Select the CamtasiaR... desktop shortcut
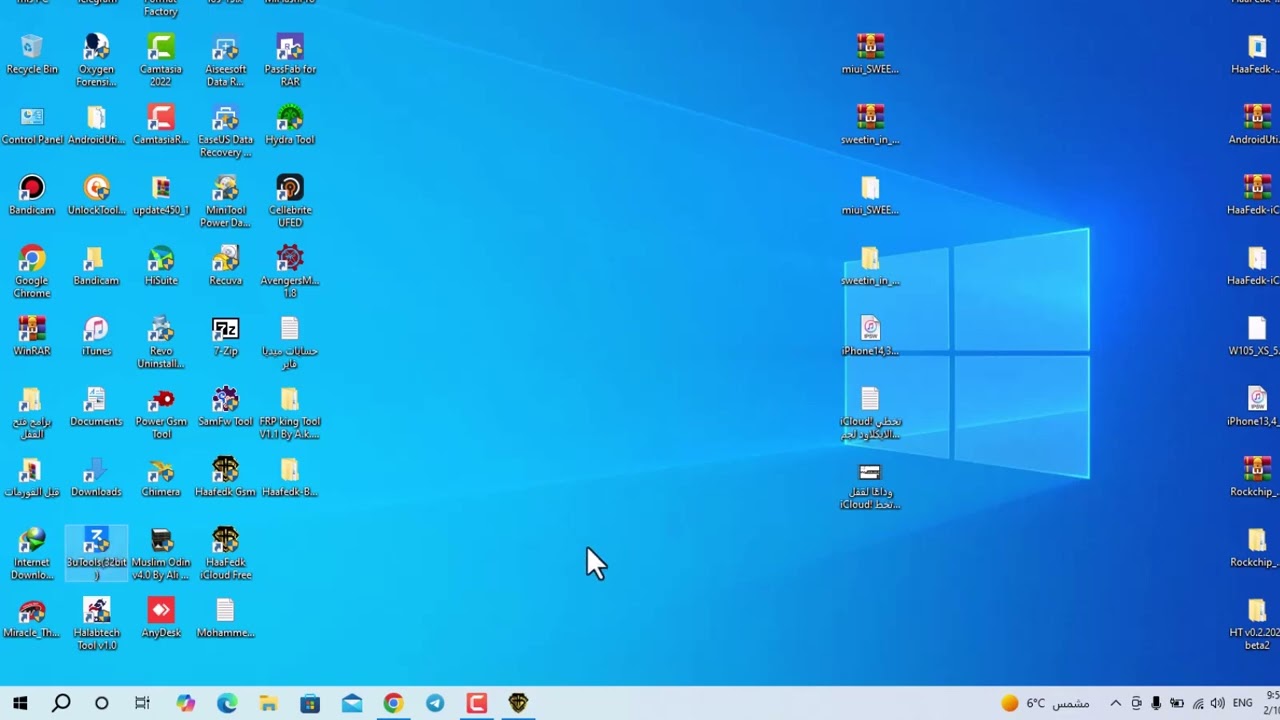 [161, 125]
